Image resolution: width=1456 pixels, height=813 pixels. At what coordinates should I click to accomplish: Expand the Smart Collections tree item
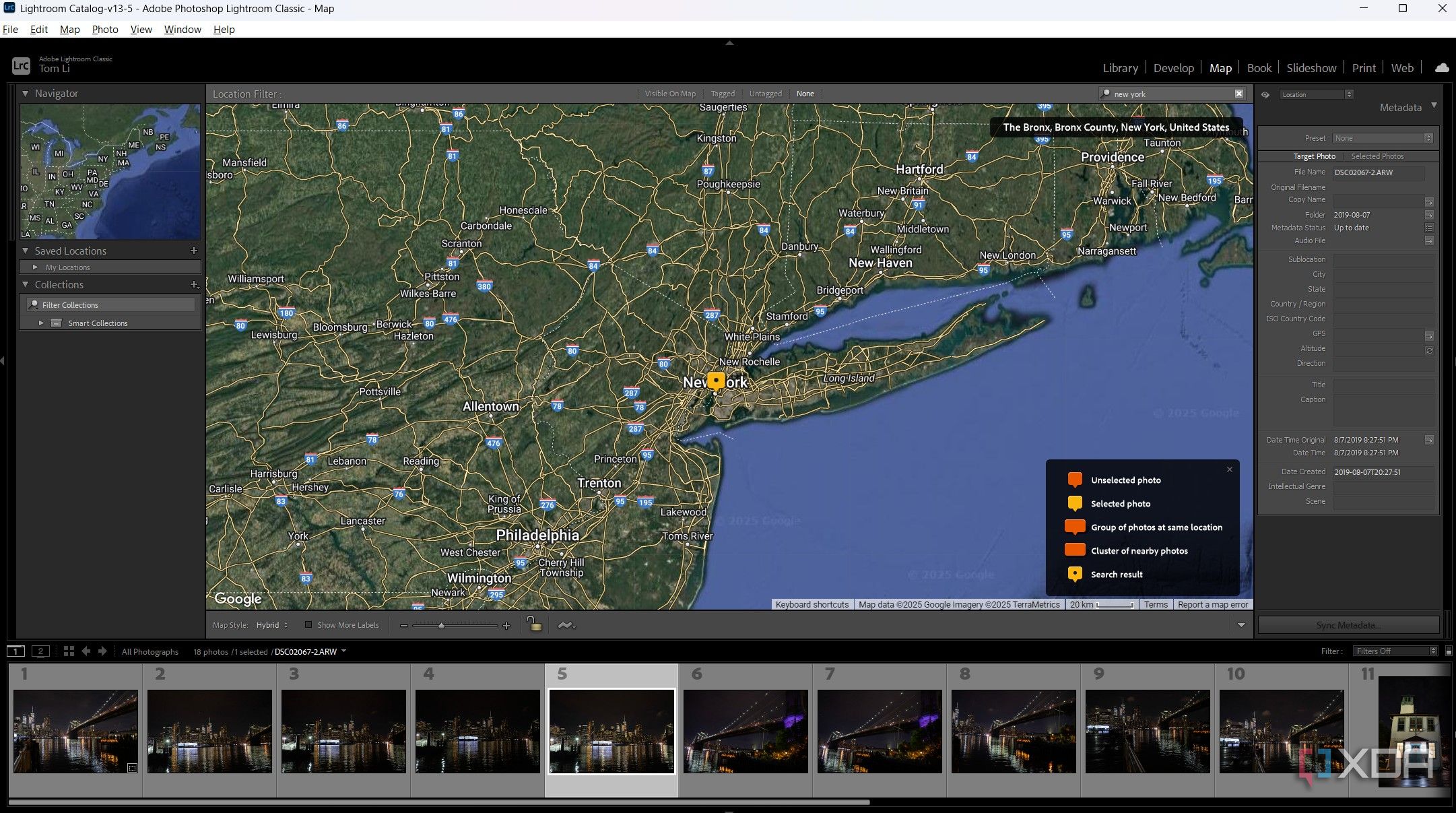[41, 323]
